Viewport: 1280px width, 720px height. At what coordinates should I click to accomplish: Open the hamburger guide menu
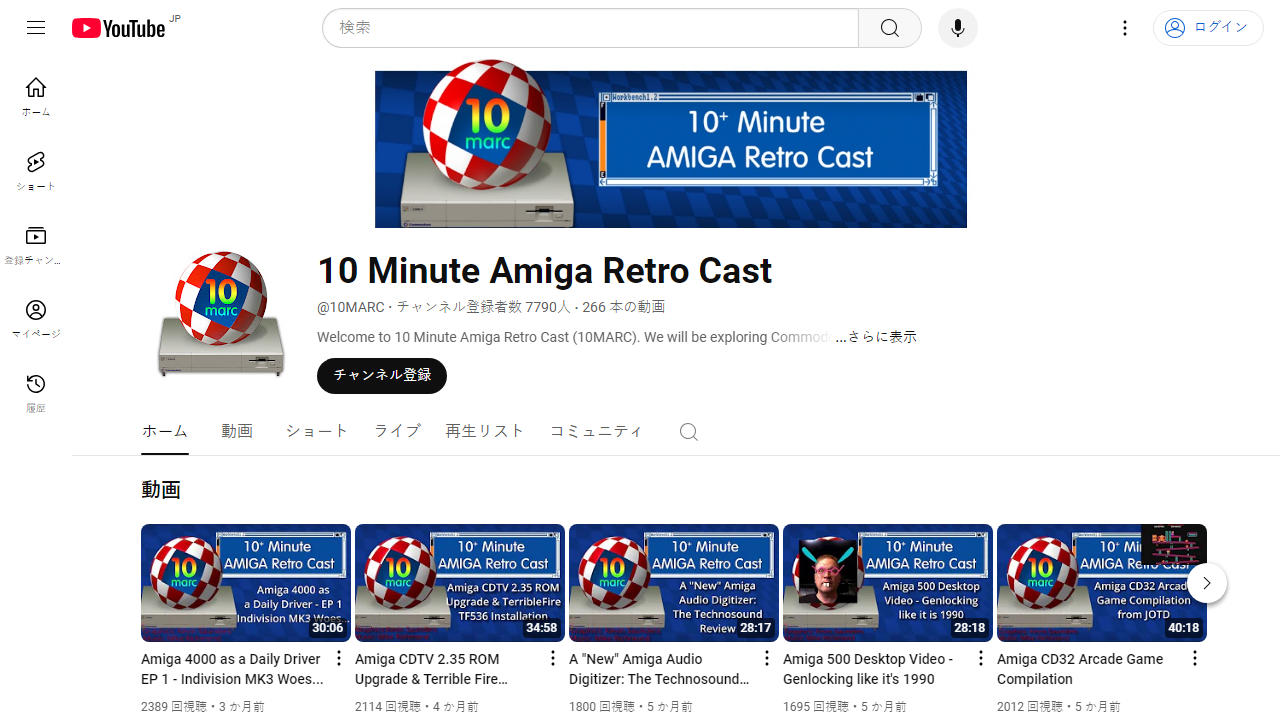coord(36,28)
